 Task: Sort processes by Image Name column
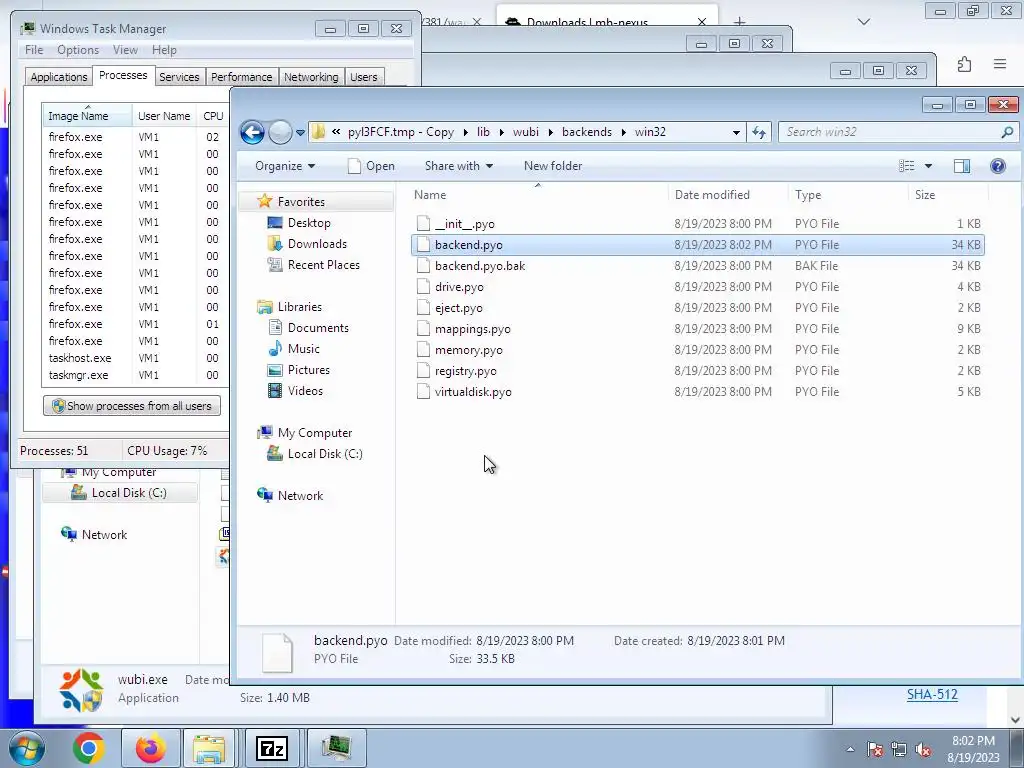click(x=87, y=116)
